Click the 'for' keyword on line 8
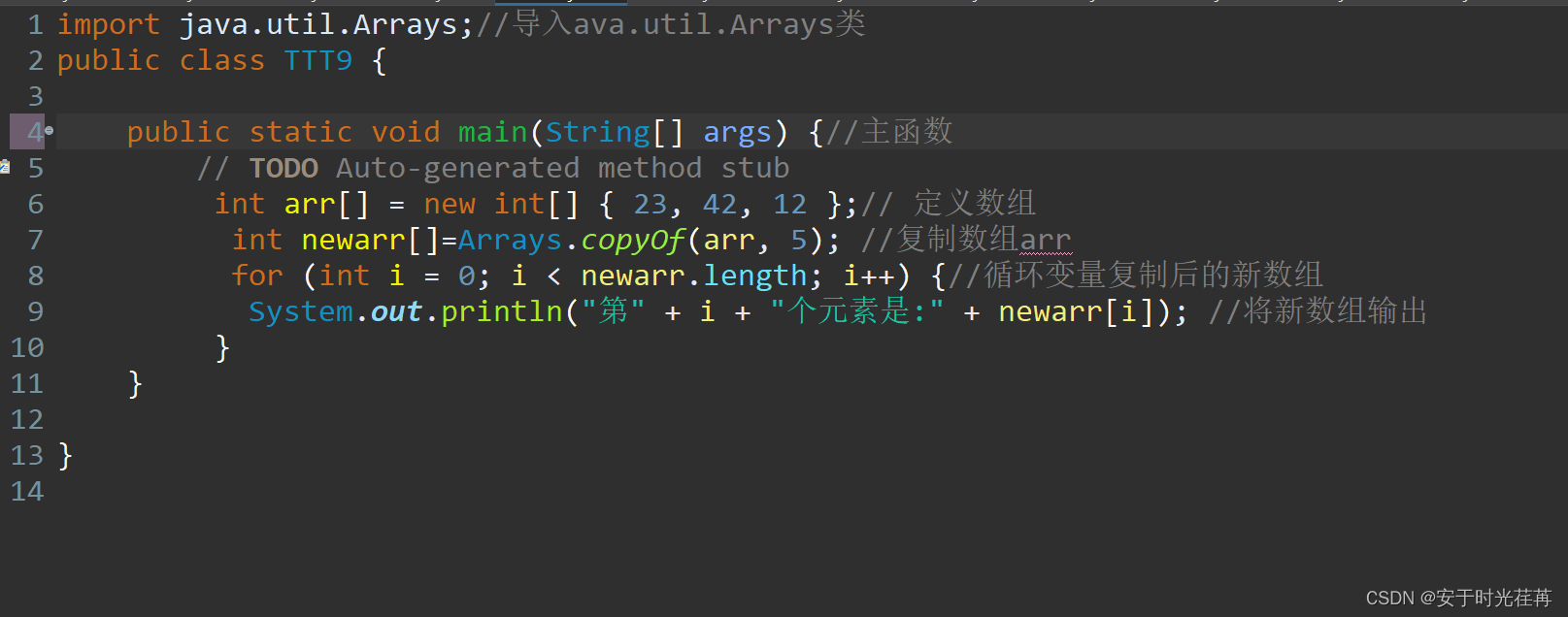 coord(257,276)
